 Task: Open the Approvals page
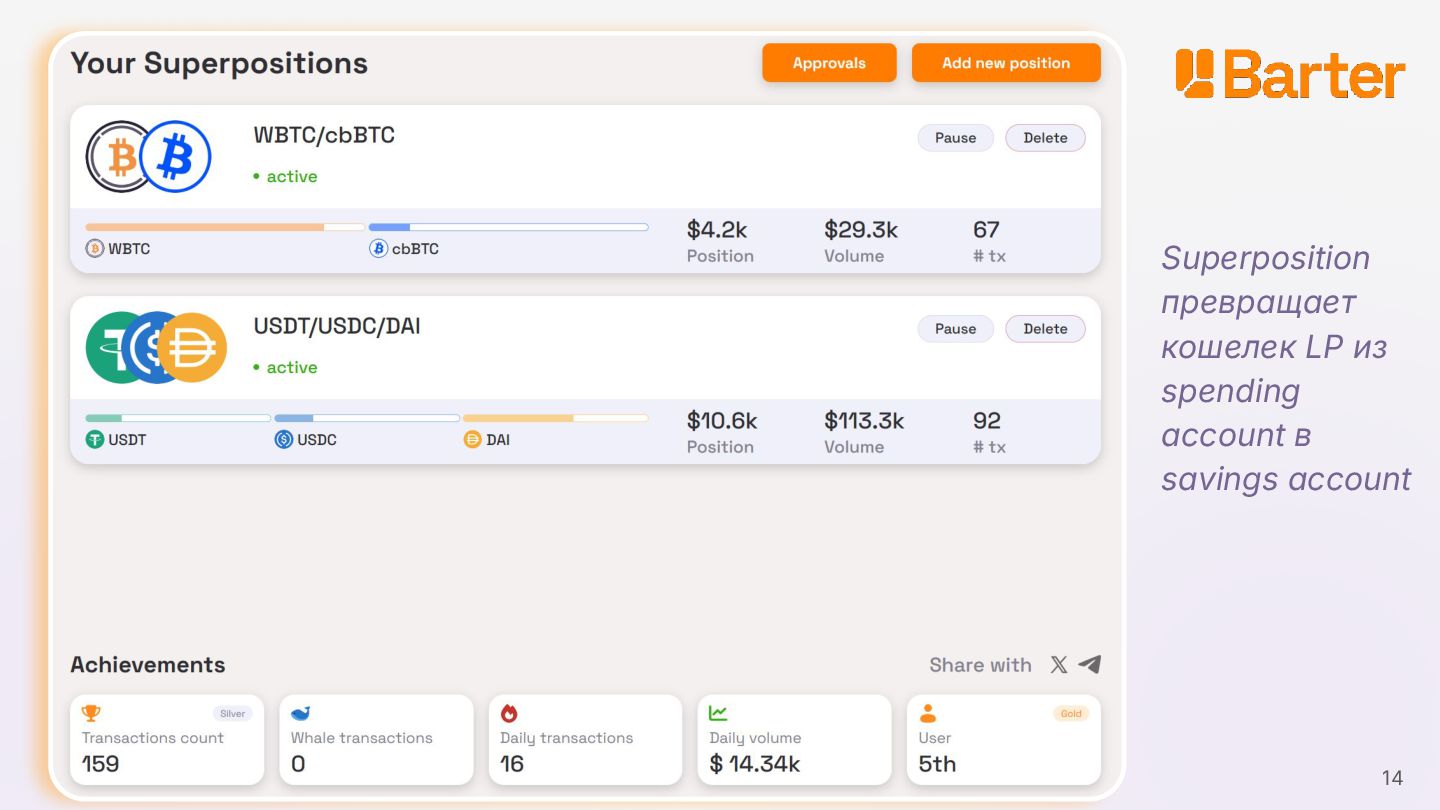click(x=829, y=63)
